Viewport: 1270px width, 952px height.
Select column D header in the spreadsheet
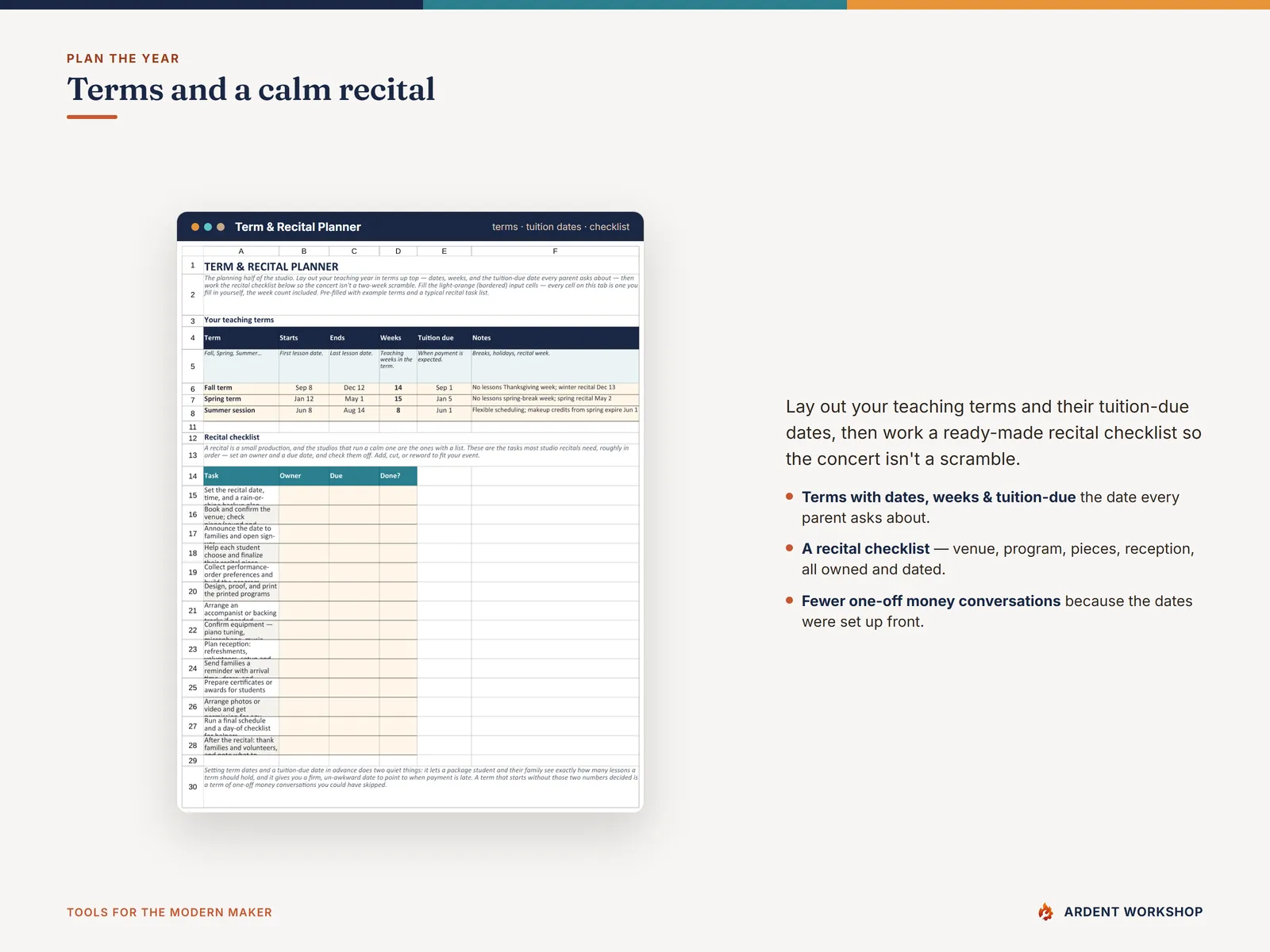[x=398, y=251]
